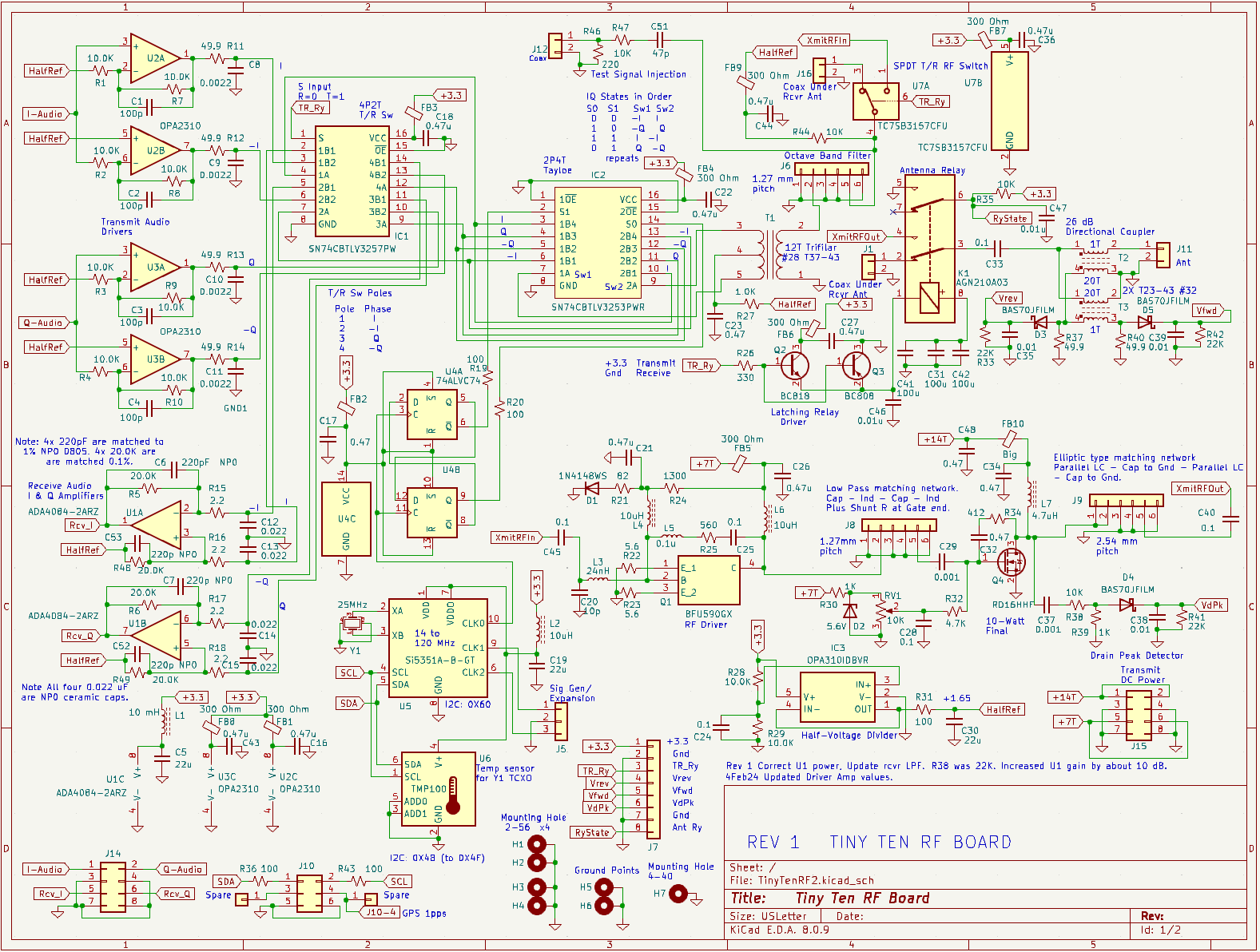The image size is (1260, 952).
Task: Click the TR_Ry label above IC1
Action: coord(311,108)
